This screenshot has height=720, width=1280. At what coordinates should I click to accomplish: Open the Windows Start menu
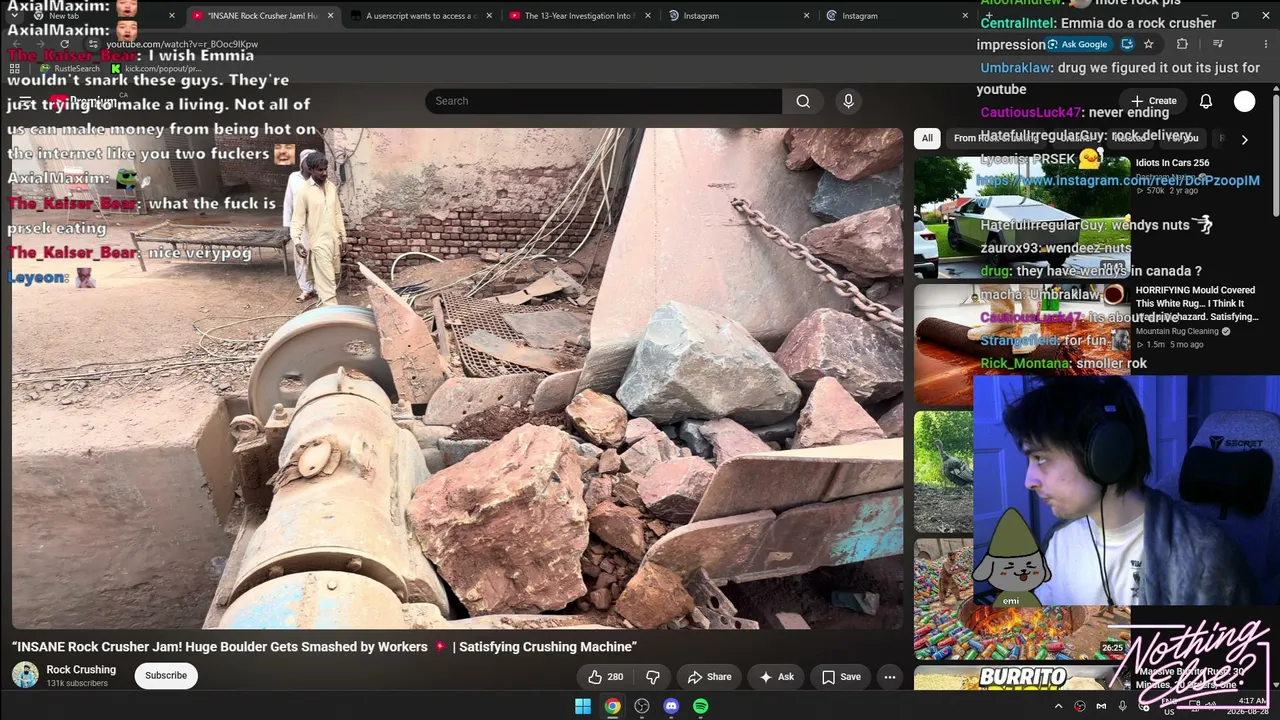(583, 706)
